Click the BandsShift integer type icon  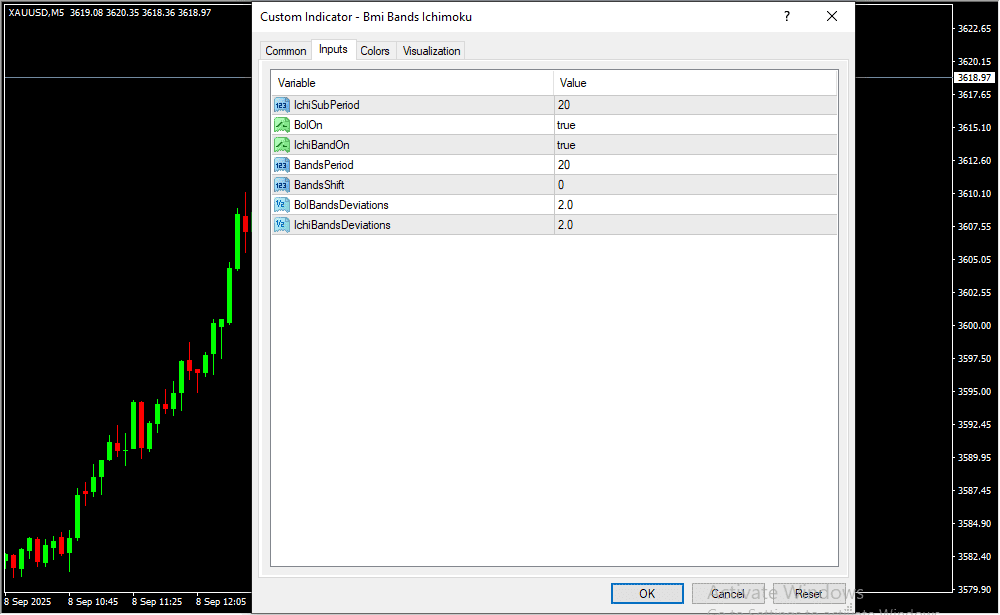pyautogui.click(x=281, y=185)
